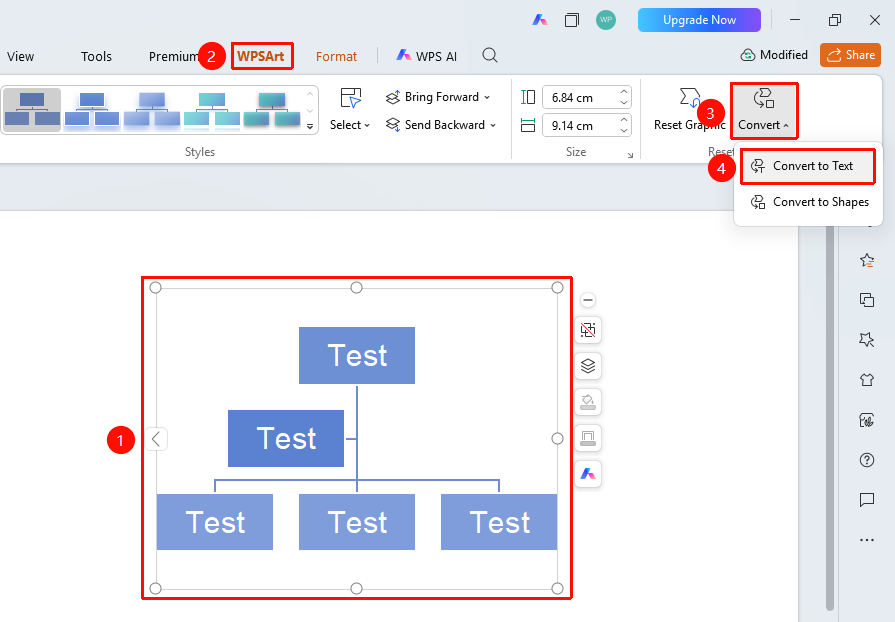The height and width of the screenshot is (622, 895).
Task: Expand the Bring Forward arrow menu
Action: coord(487,98)
